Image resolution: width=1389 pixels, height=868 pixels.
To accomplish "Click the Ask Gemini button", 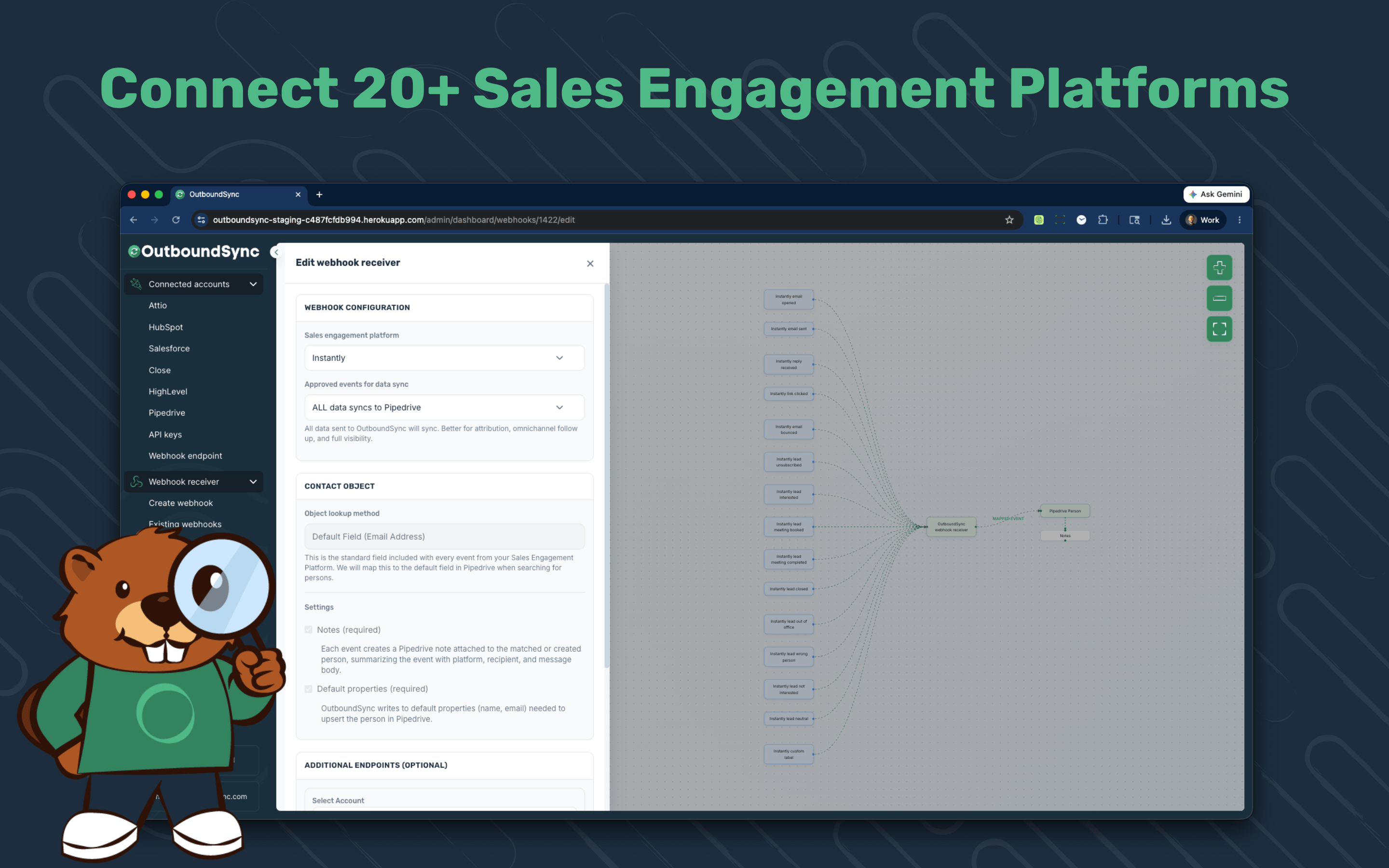I will coord(1216,195).
